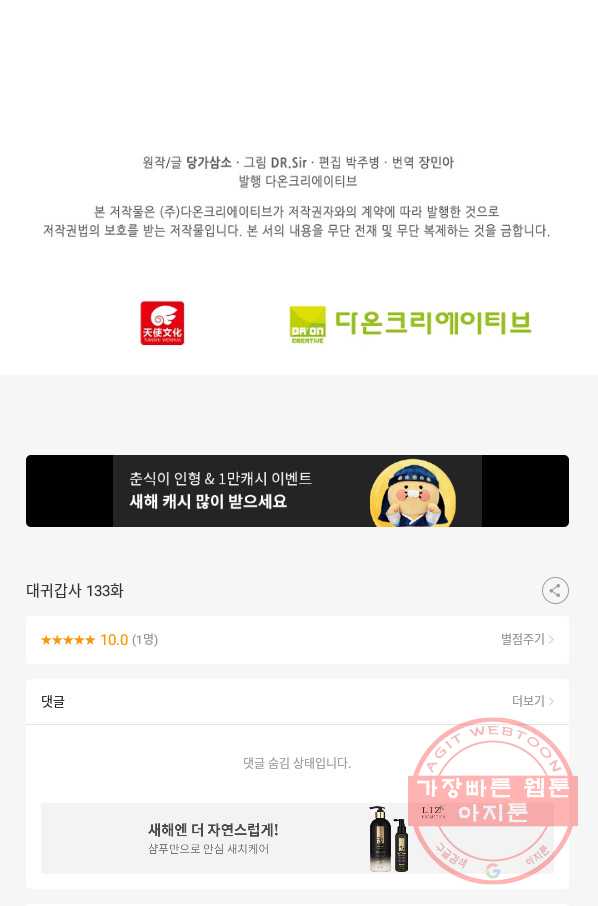Open the 춘식이 인형 & 1만캐시 이벤트 banner
Image resolution: width=598 pixels, height=906 pixels.
pos(298,491)
